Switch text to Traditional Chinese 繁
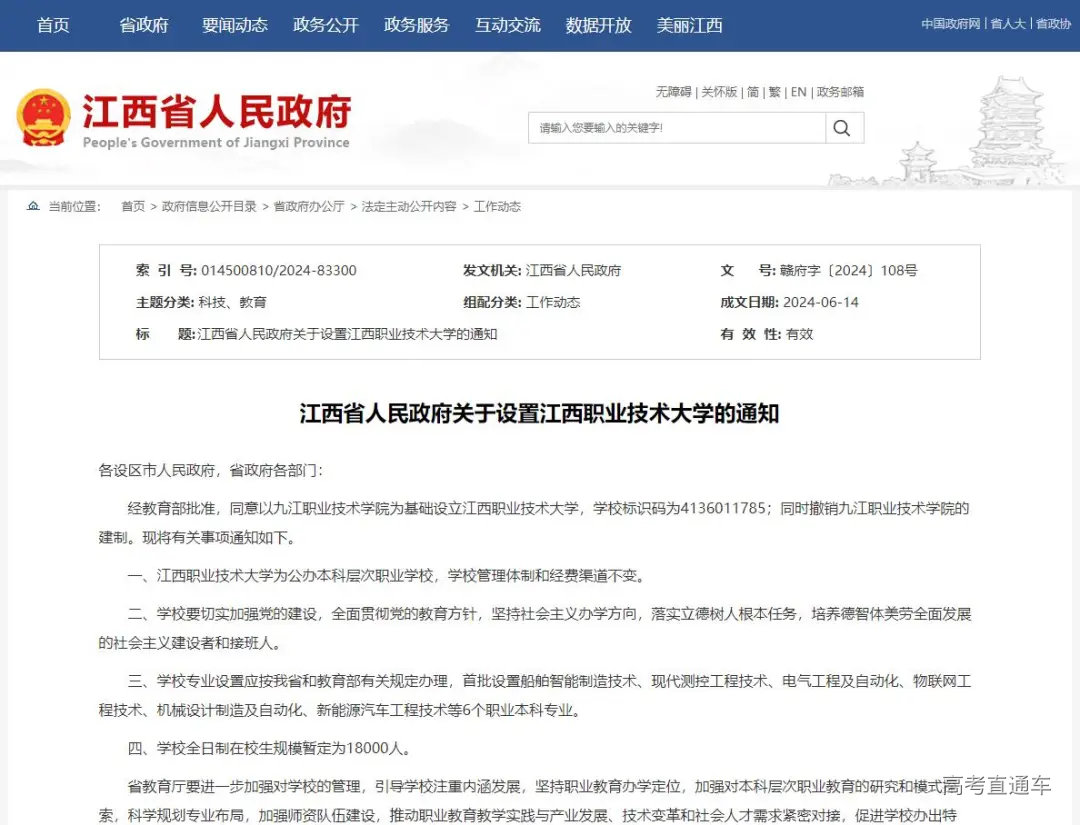The width and height of the screenshot is (1080, 825). [x=775, y=92]
